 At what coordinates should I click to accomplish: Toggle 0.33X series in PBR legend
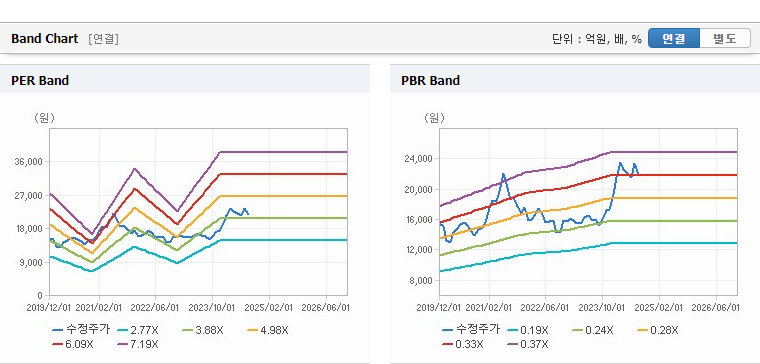[x=463, y=344]
